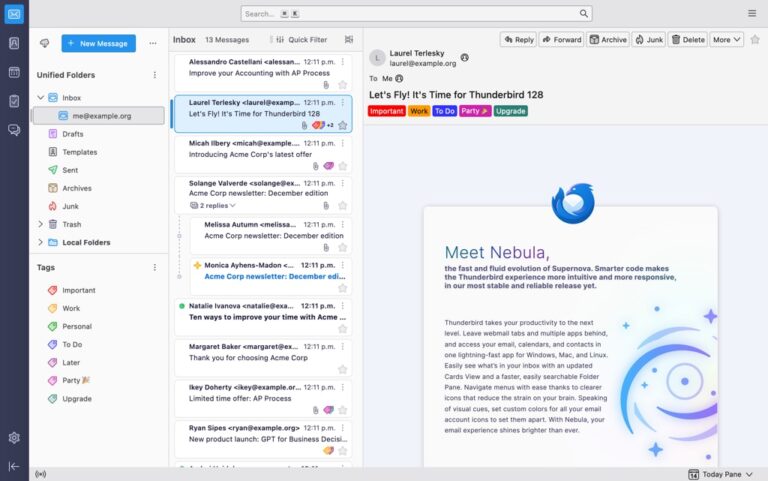Click the attachment icon on the Alessandro Castellani message
The image size is (768, 481).
point(326,85)
